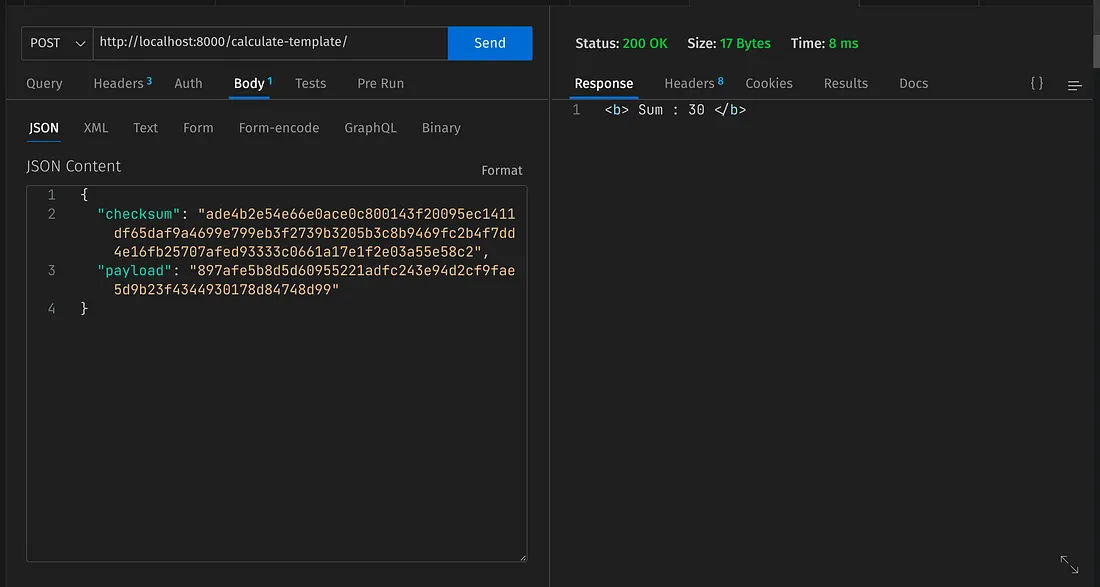Viewport: 1100px width, 587px height.
Task: Click the response text "Sum : 30"
Action: 671,110
